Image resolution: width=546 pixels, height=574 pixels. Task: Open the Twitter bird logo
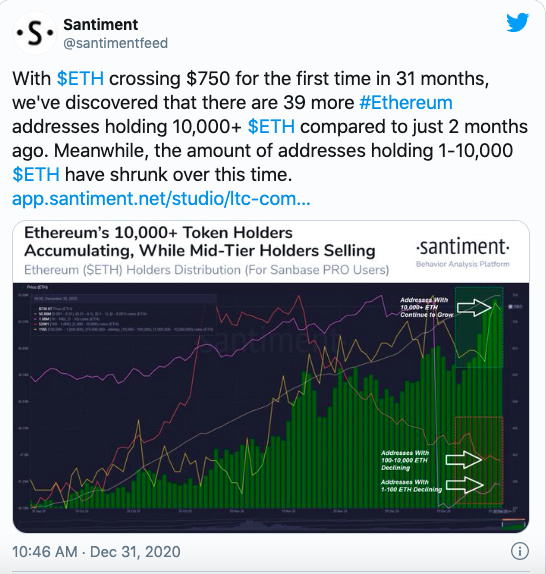(517, 22)
